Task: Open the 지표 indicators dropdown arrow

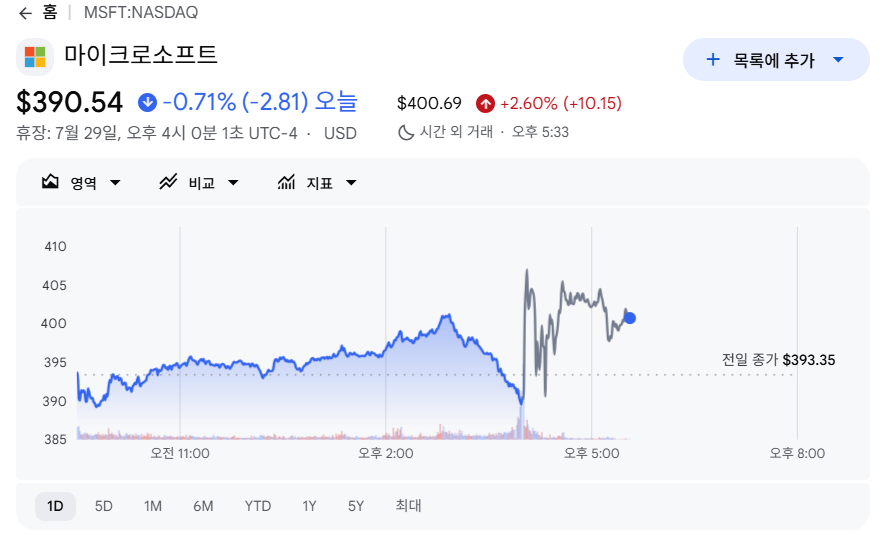Action: tap(352, 182)
